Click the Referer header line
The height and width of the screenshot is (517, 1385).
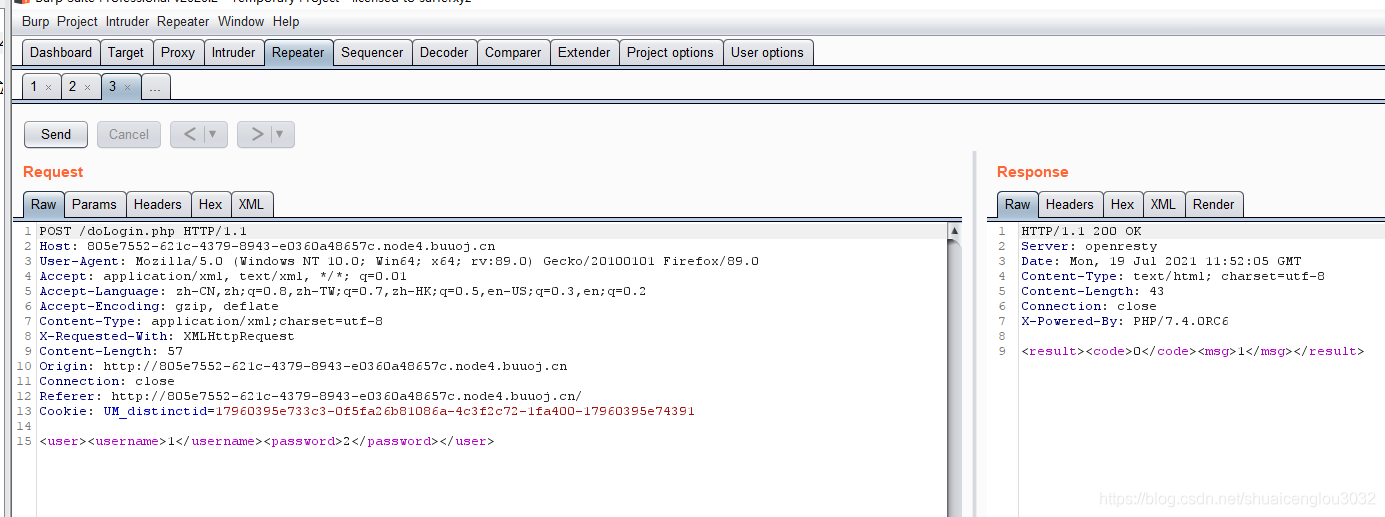[x=310, y=396]
